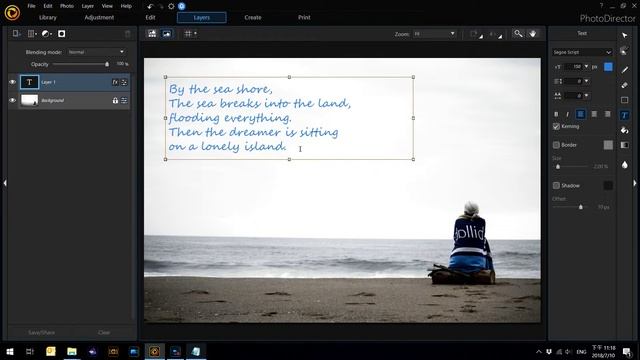Select the Text tool icon
Screen dimensions: 640x360
coord(624,116)
